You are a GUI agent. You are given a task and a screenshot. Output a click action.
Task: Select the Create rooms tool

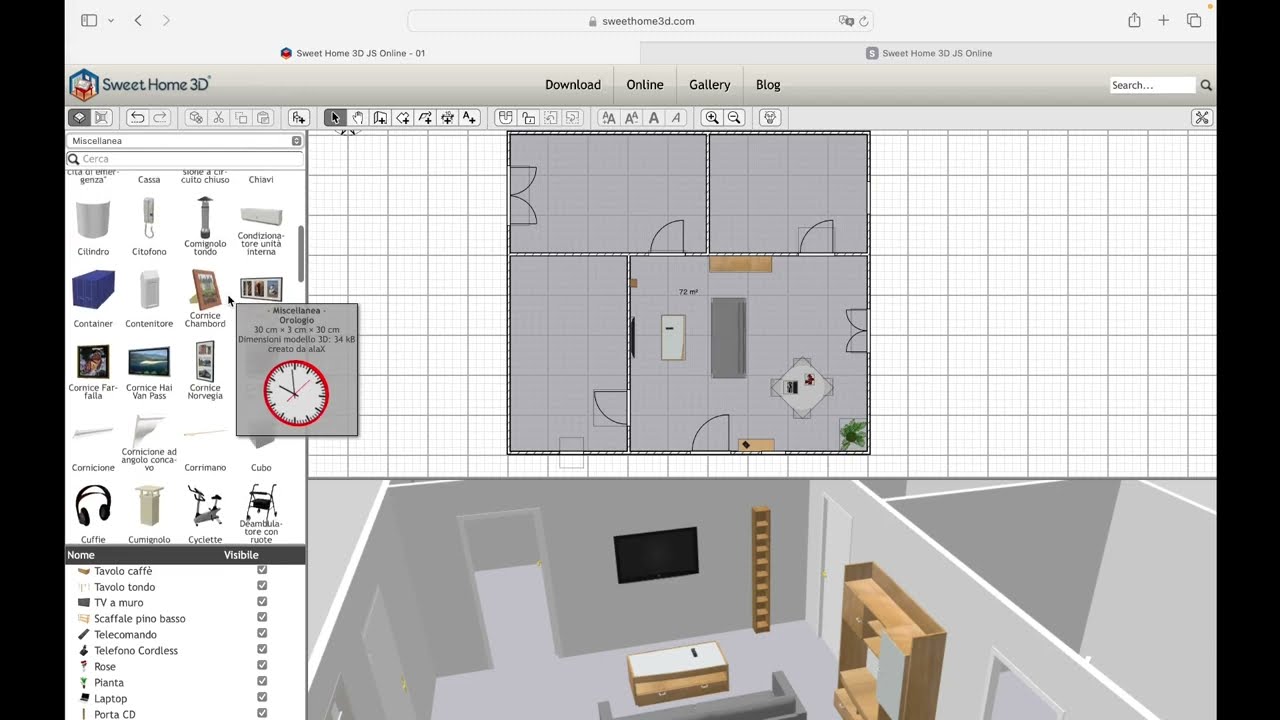click(x=402, y=118)
